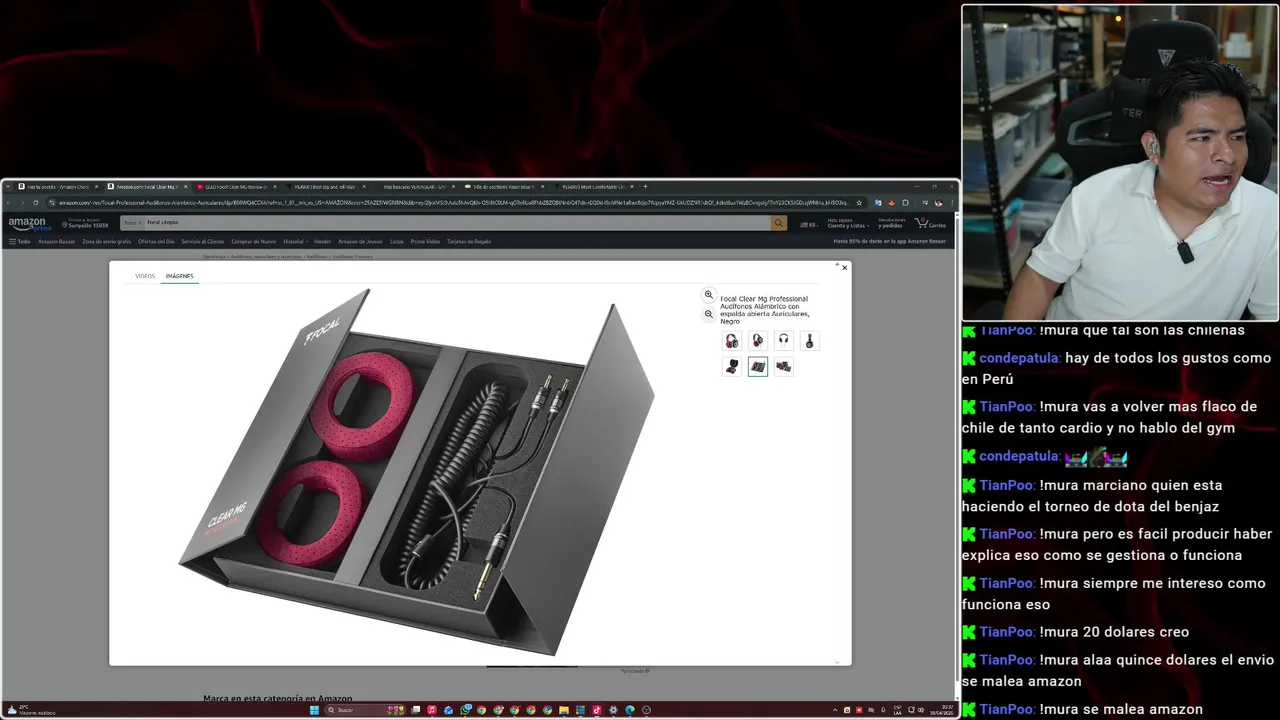Viewport: 1280px width, 720px height.
Task: Open the weather widget in taskbar
Action: pyautogui.click(x=30, y=710)
